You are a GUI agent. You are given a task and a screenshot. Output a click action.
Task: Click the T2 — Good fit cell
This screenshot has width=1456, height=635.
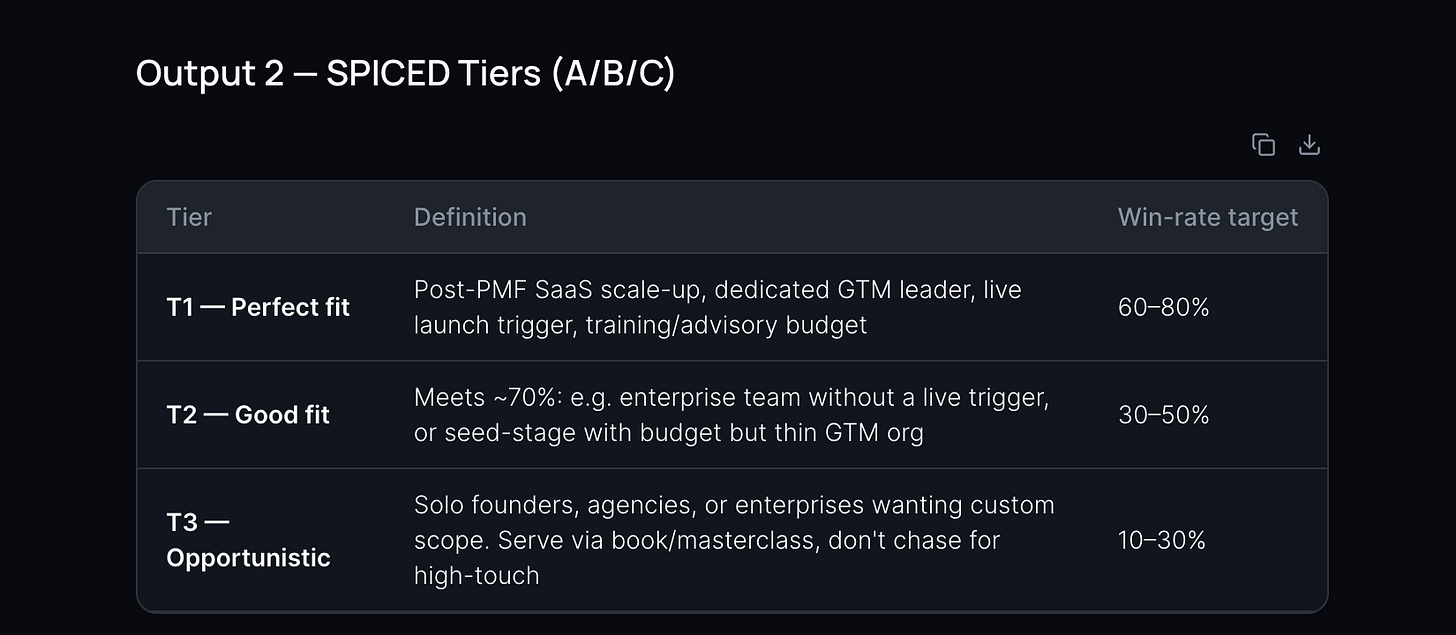[248, 415]
